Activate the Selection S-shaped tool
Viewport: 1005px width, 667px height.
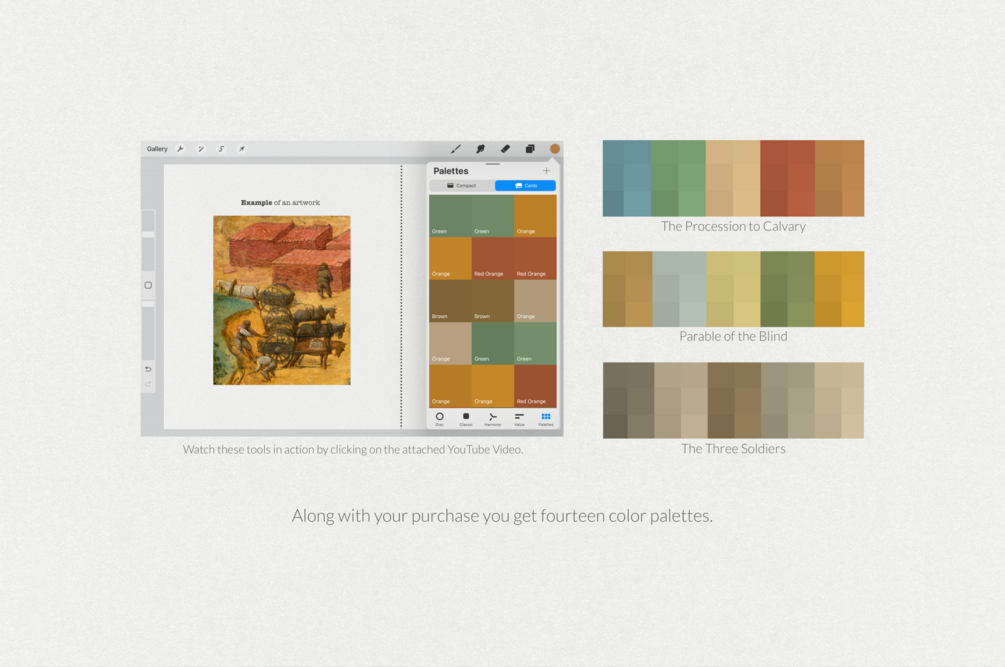[221, 149]
